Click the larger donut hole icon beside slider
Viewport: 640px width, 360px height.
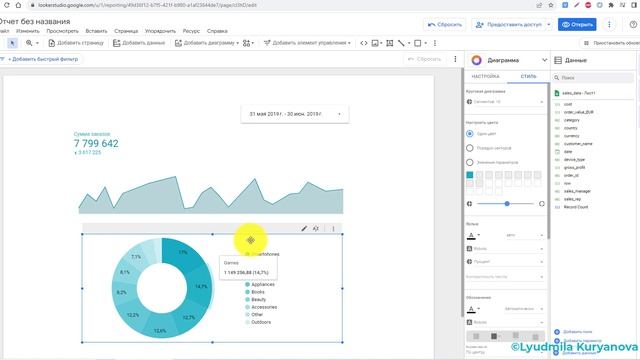pyautogui.click(x=542, y=204)
